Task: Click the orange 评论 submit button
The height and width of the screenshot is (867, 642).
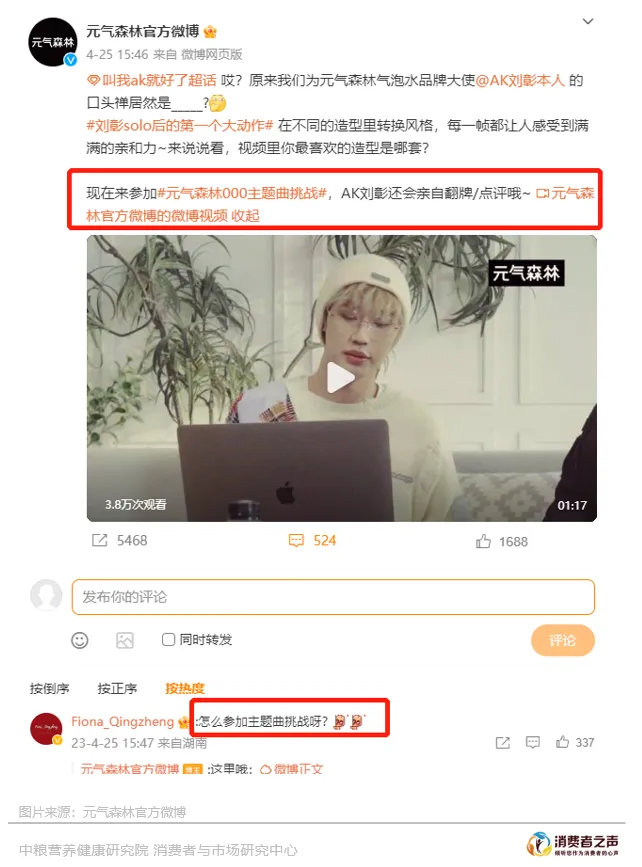Action: pyautogui.click(x=562, y=640)
